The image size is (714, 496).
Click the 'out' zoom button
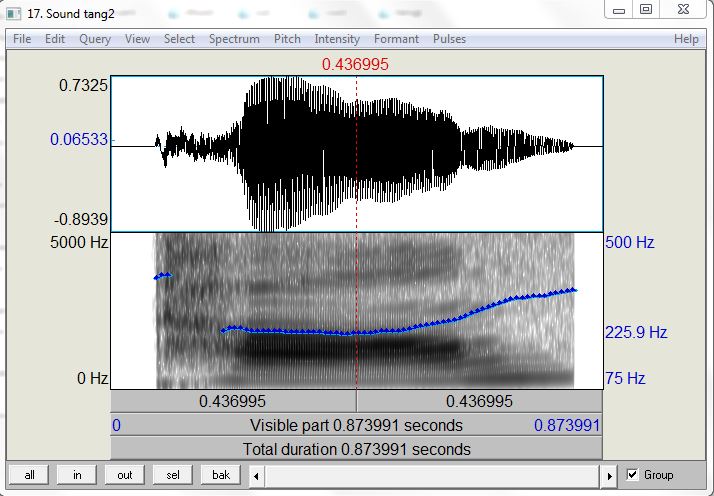click(125, 475)
